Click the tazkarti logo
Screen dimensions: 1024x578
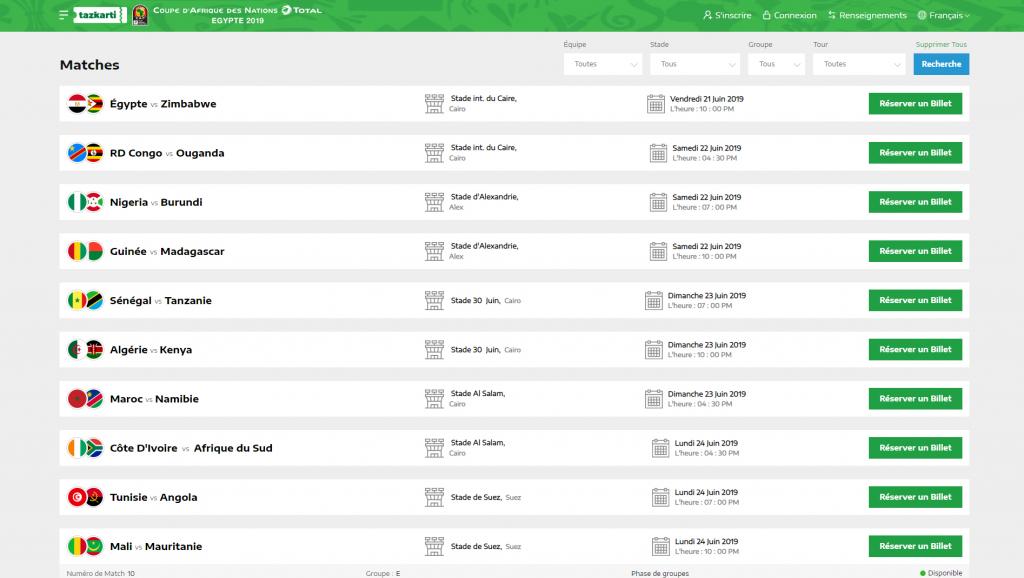tap(100, 15)
